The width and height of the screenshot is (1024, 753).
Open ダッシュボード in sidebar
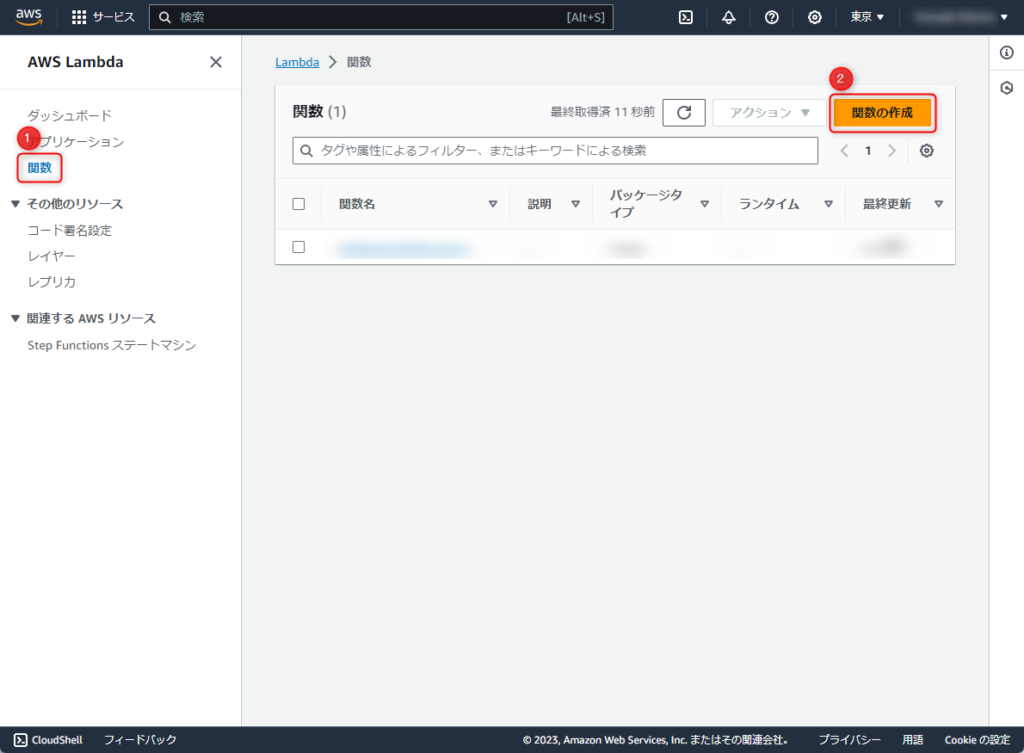pyautogui.click(x=69, y=116)
